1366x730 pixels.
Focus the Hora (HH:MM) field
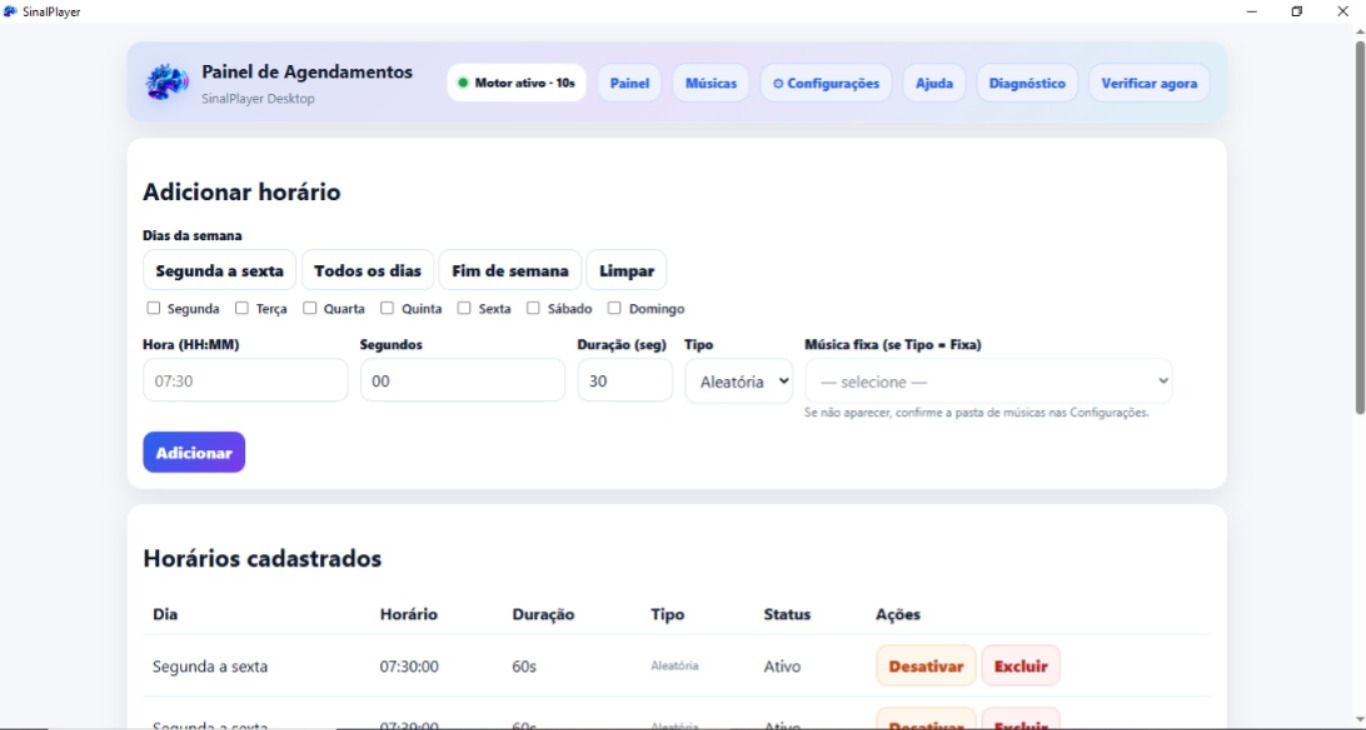tap(246, 381)
